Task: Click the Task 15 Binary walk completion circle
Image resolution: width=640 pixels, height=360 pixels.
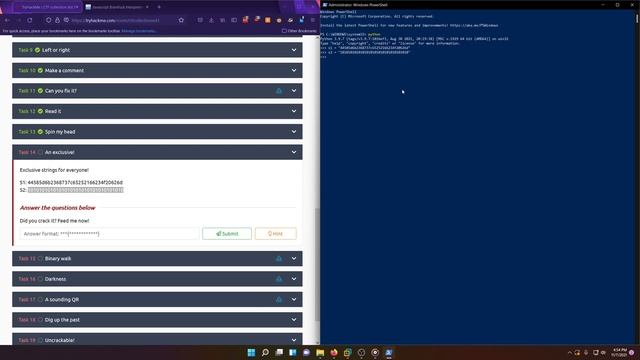Action: tap(40, 258)
